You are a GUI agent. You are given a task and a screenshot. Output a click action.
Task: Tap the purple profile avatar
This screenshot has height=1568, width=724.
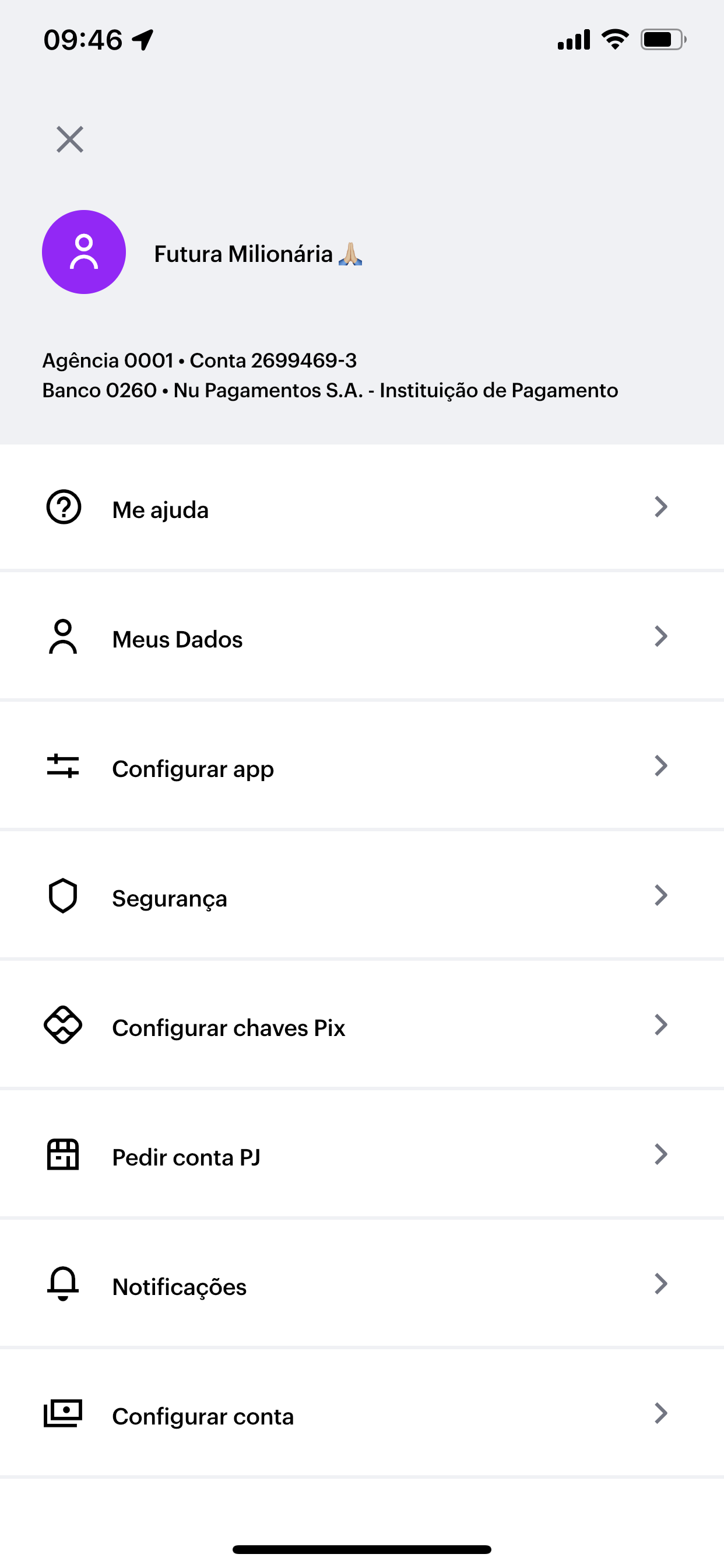coord(84,252)
